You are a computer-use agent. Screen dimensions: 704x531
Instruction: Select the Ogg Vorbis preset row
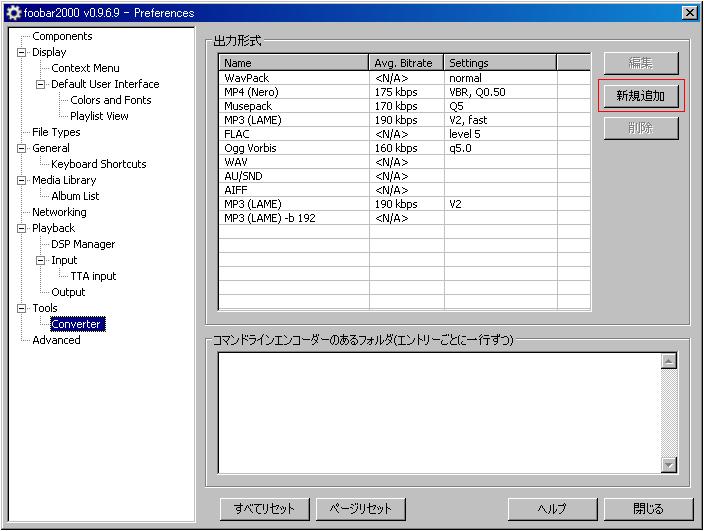click(x=405, y=148)
